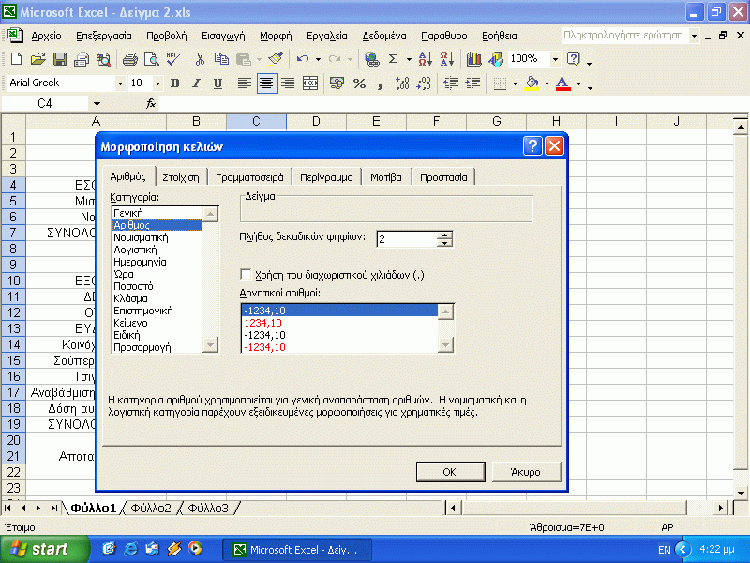The height and width of the screenshot is (563, 750).
Task: Open the Δεδομένα menu
Action: coord(384,36)
